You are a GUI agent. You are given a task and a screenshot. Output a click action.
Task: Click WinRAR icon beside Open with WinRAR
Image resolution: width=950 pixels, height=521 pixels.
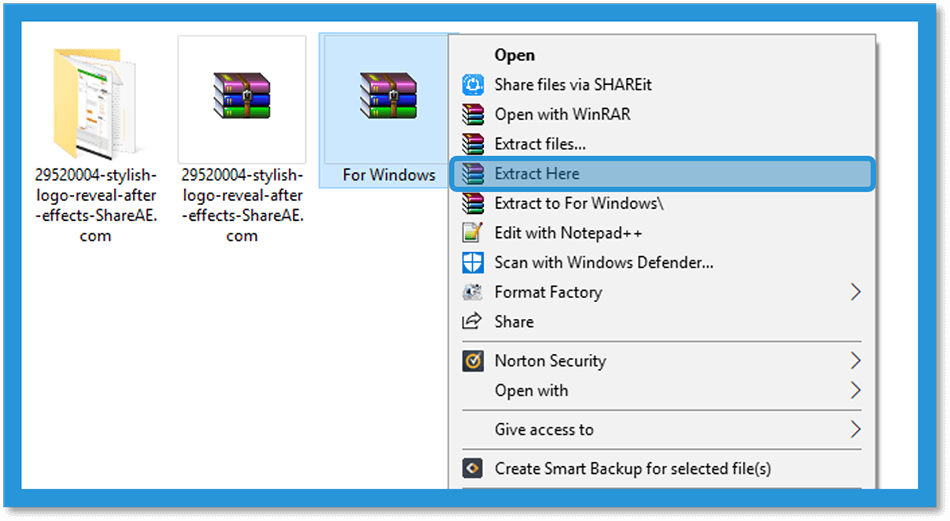click(473, 114)
